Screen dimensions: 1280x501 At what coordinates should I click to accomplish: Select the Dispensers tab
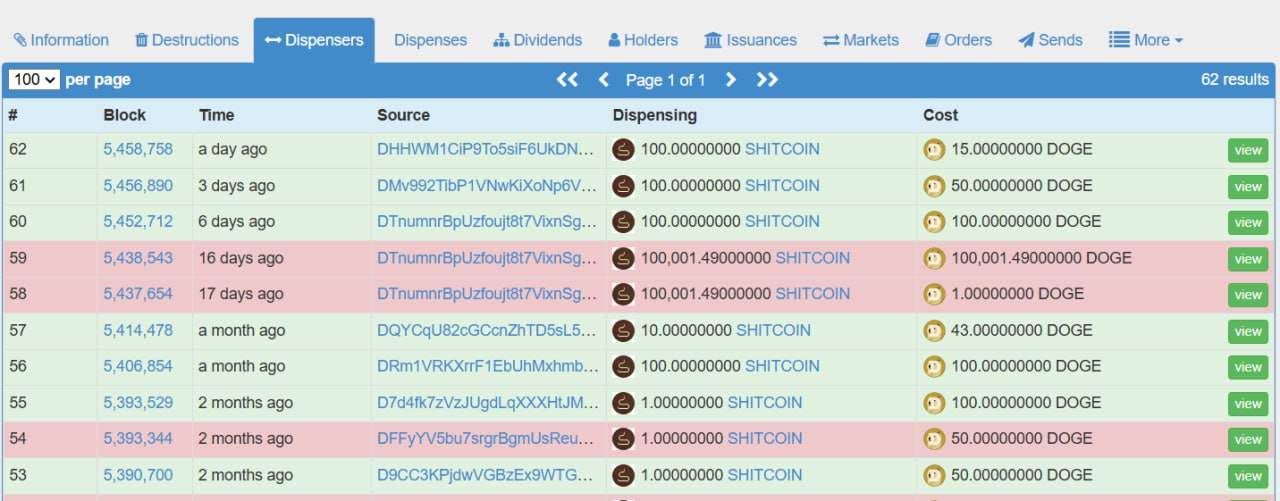click(x=314, y=40)
